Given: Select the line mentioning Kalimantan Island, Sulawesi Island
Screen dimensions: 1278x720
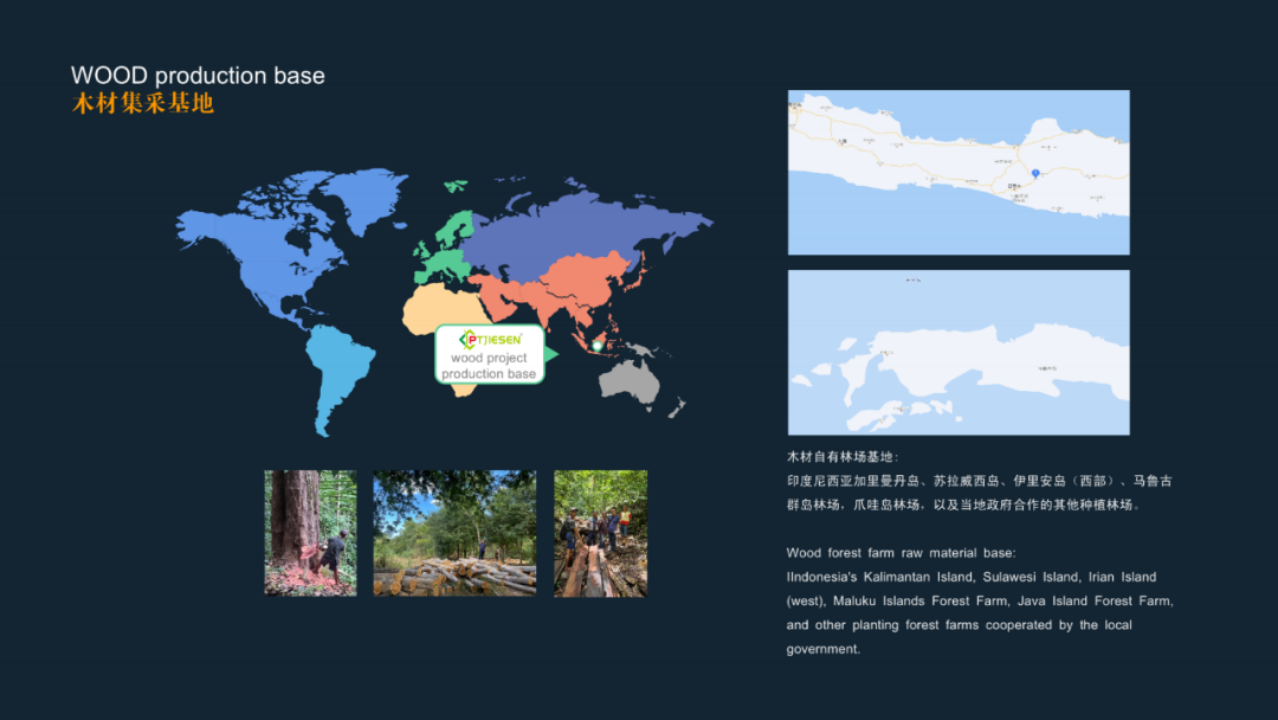Looking at the screenshot, I should click(971, 577).
